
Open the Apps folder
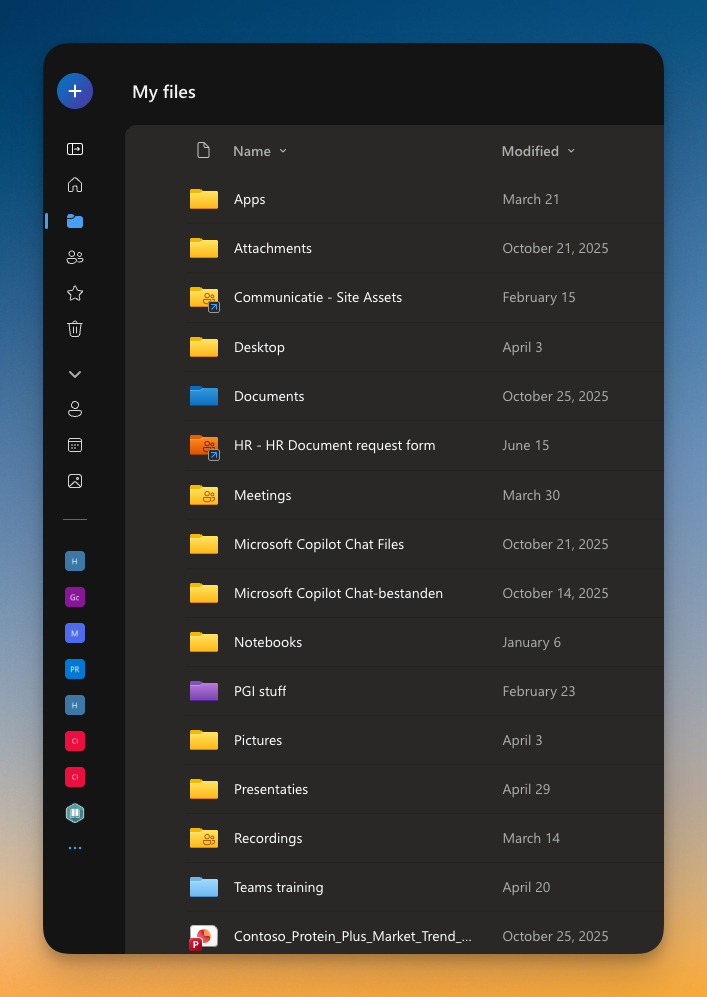click(x=249, y=199)
